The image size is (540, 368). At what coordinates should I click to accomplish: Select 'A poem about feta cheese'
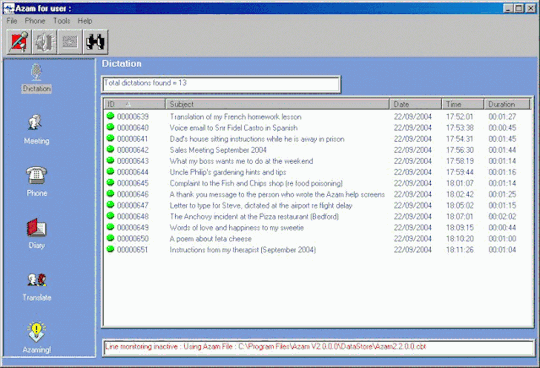click(210, 239)
